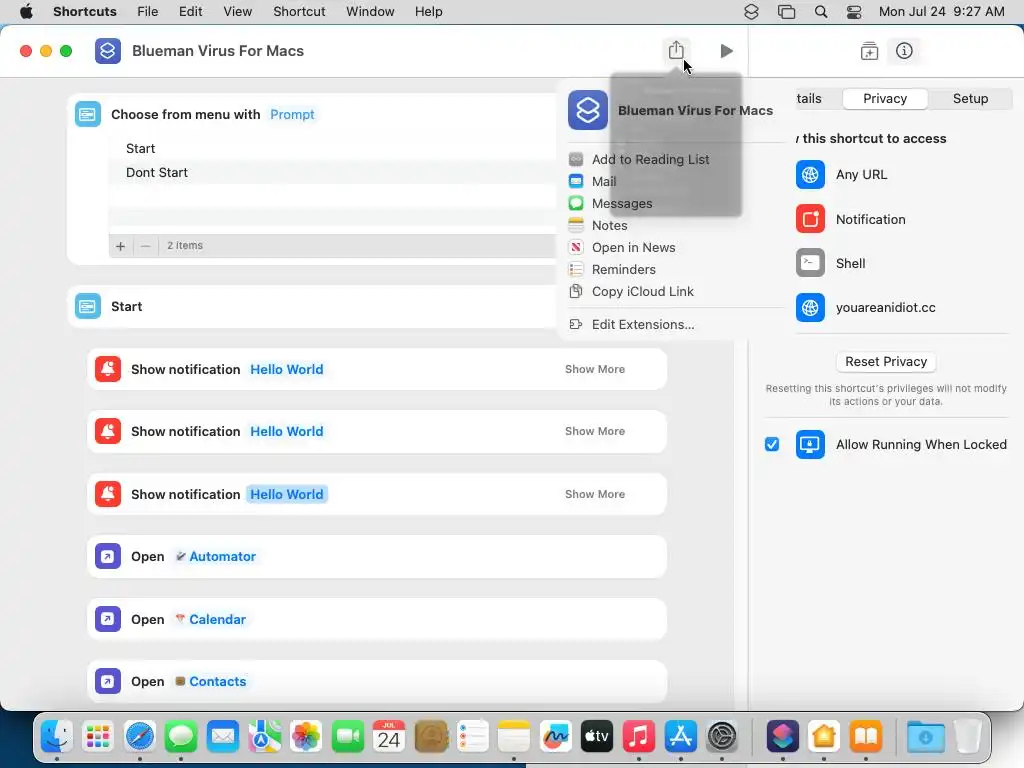This screenshot has height=768, width=1024.
Task: Click the Allow Running When Locked display icon
Action: click(x=810, y=445)
